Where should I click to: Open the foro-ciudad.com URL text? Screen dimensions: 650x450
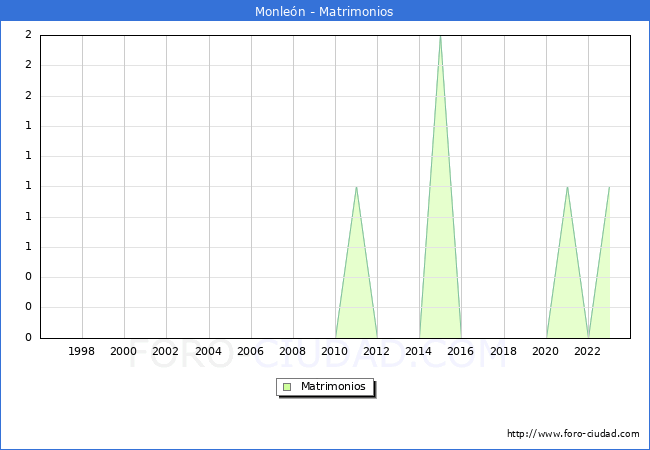pyautogui.click(x=573, y=434)
